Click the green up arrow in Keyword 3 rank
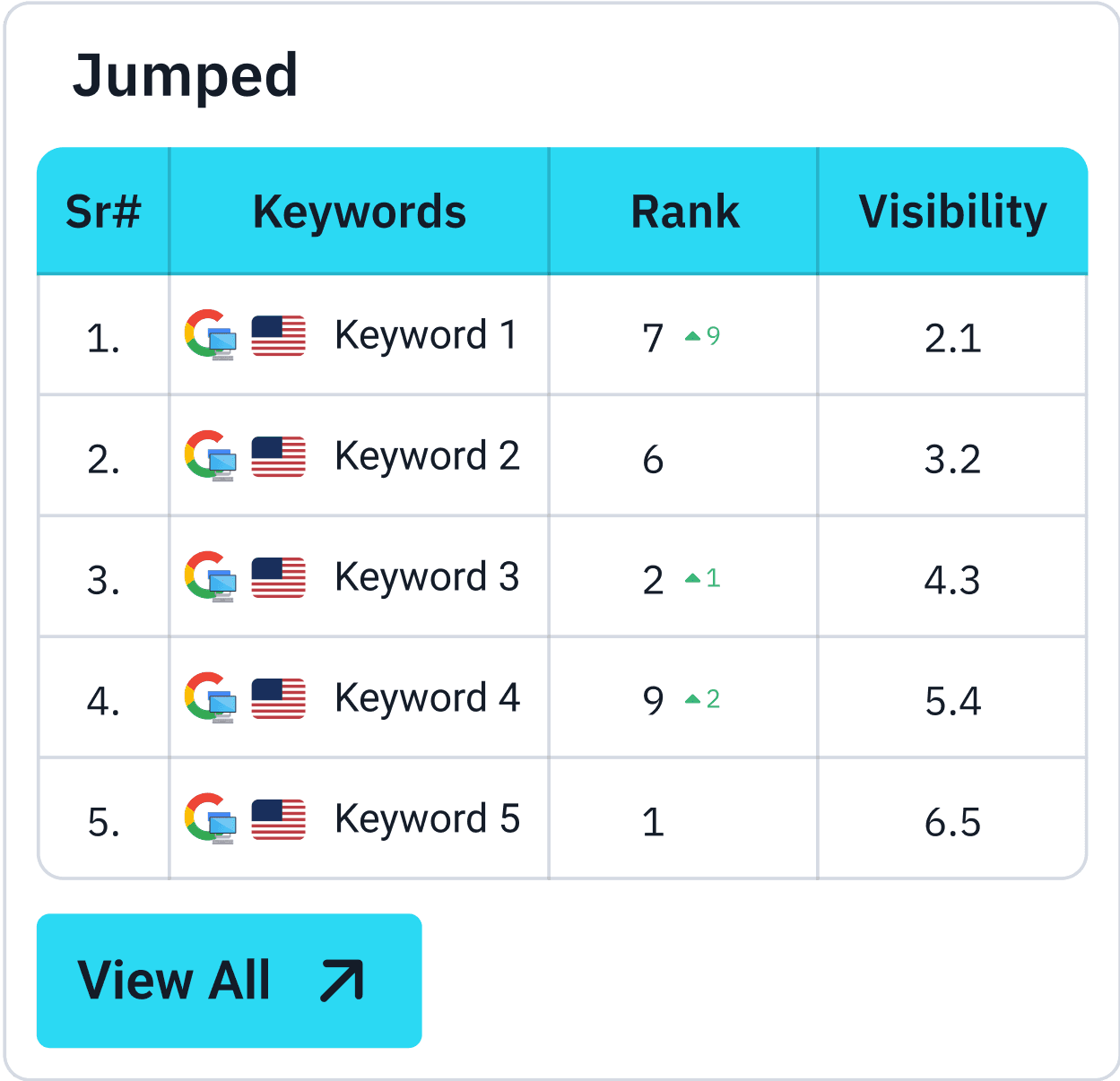 point(692,579)
